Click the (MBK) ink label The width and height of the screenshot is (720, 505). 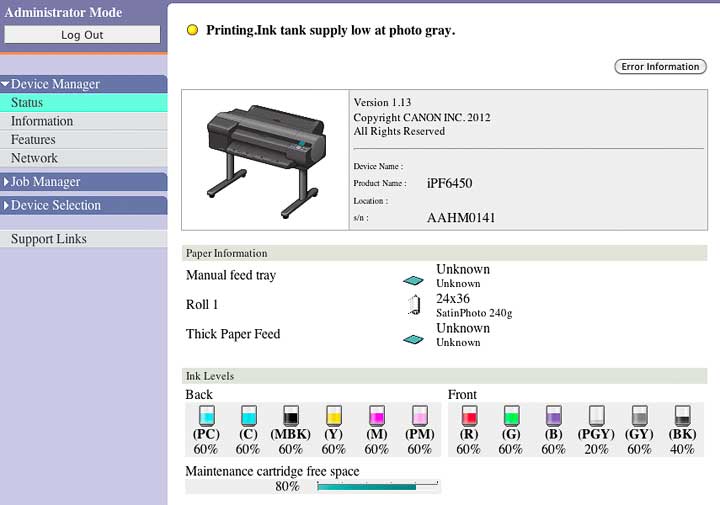(291, 434)
